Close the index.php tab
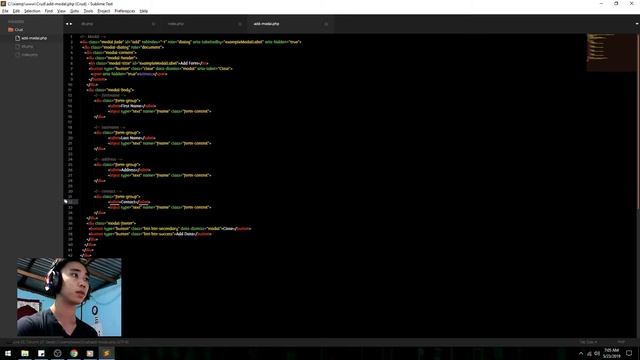The height and width of the screenshot is (360, 640). pyautogui.click(x=240, y=24)
